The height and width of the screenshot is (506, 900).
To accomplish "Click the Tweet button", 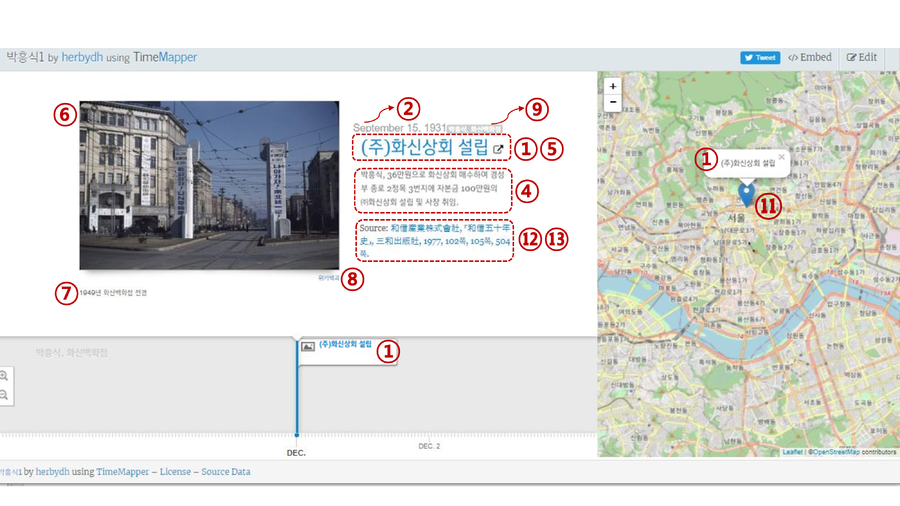I will coord(759,57).
